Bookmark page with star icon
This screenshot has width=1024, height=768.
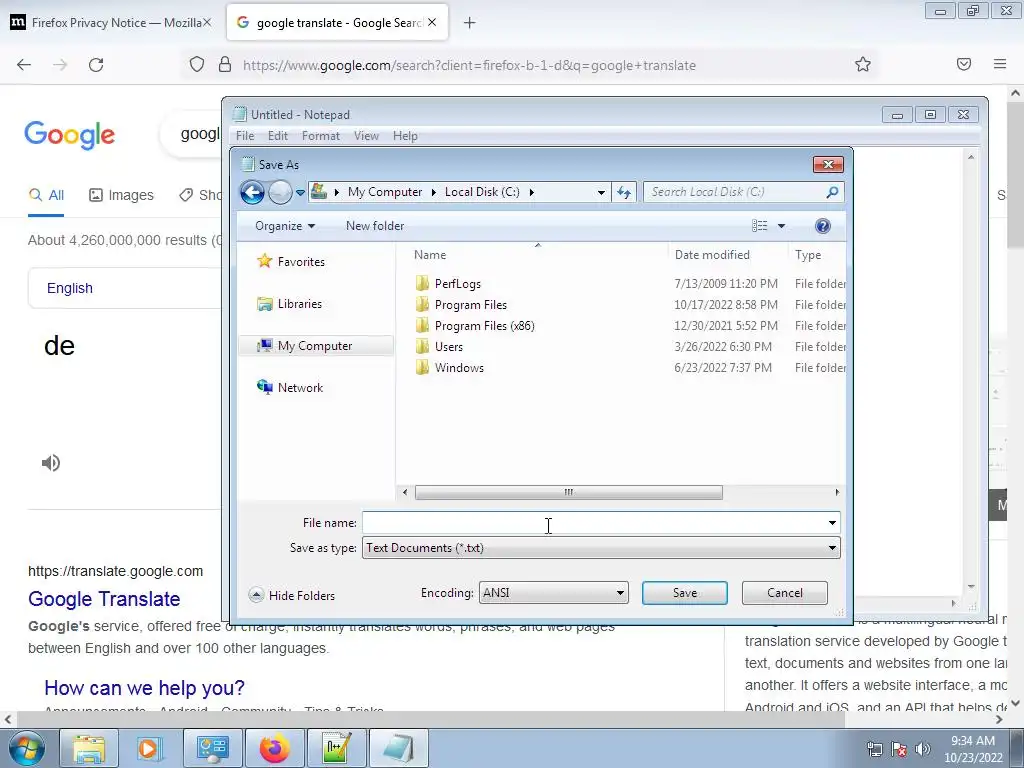click(x=863, y=64)
